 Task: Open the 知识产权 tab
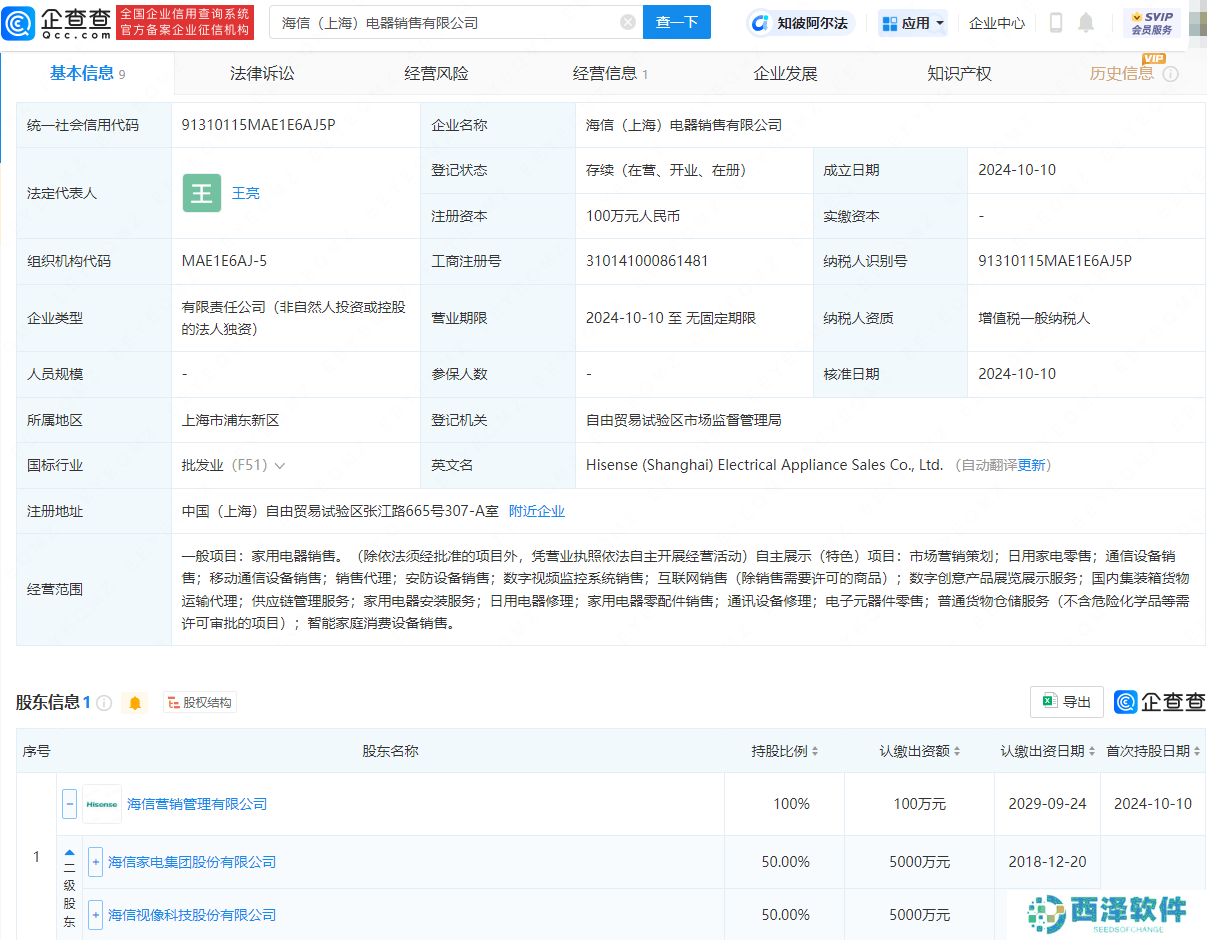[x=959, y=73]
